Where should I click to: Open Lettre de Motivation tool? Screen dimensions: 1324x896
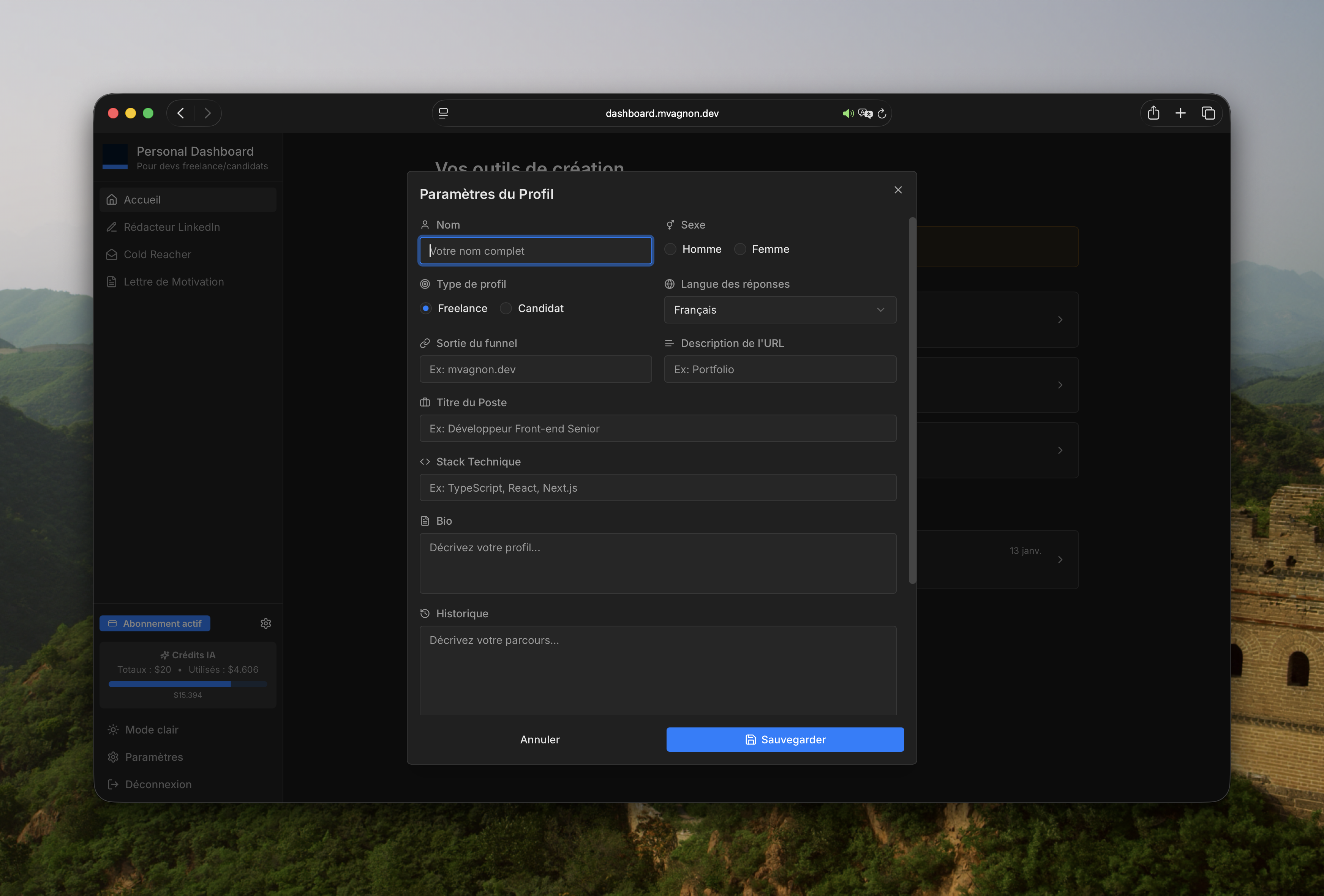pyautogui.click(x=174, y=281)
